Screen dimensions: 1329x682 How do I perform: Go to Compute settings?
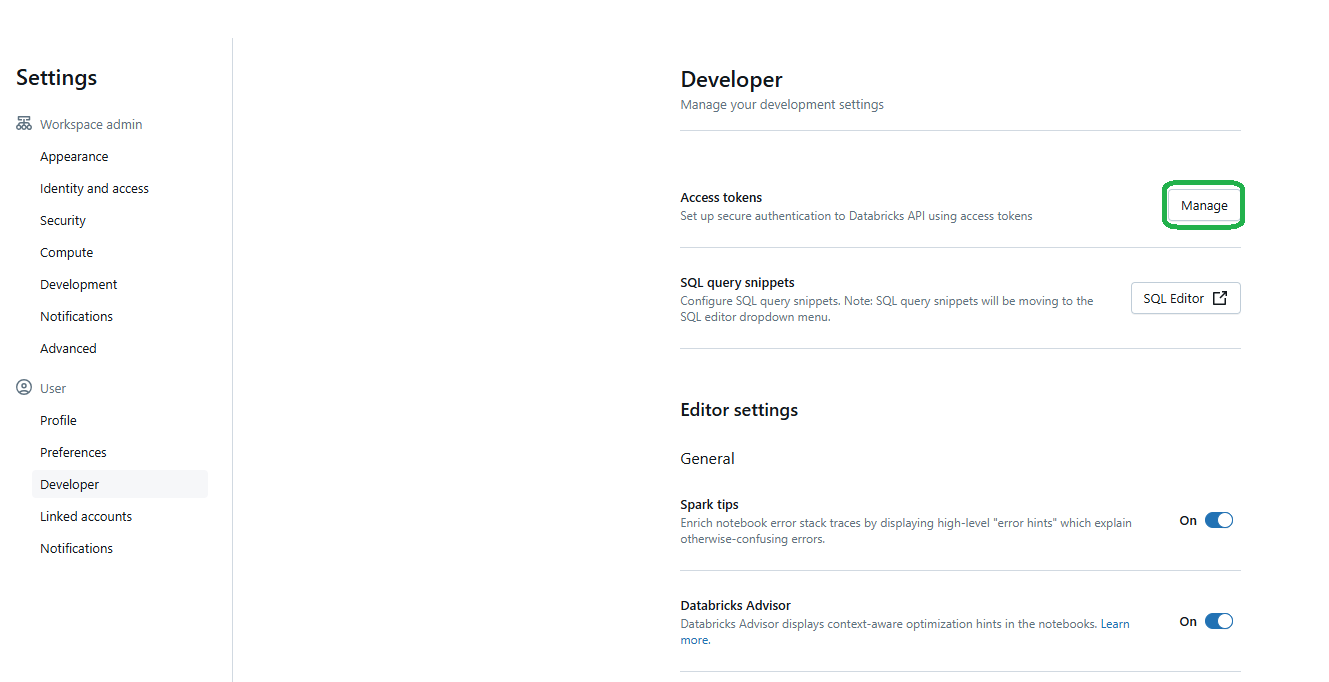(x=66, y=252)
